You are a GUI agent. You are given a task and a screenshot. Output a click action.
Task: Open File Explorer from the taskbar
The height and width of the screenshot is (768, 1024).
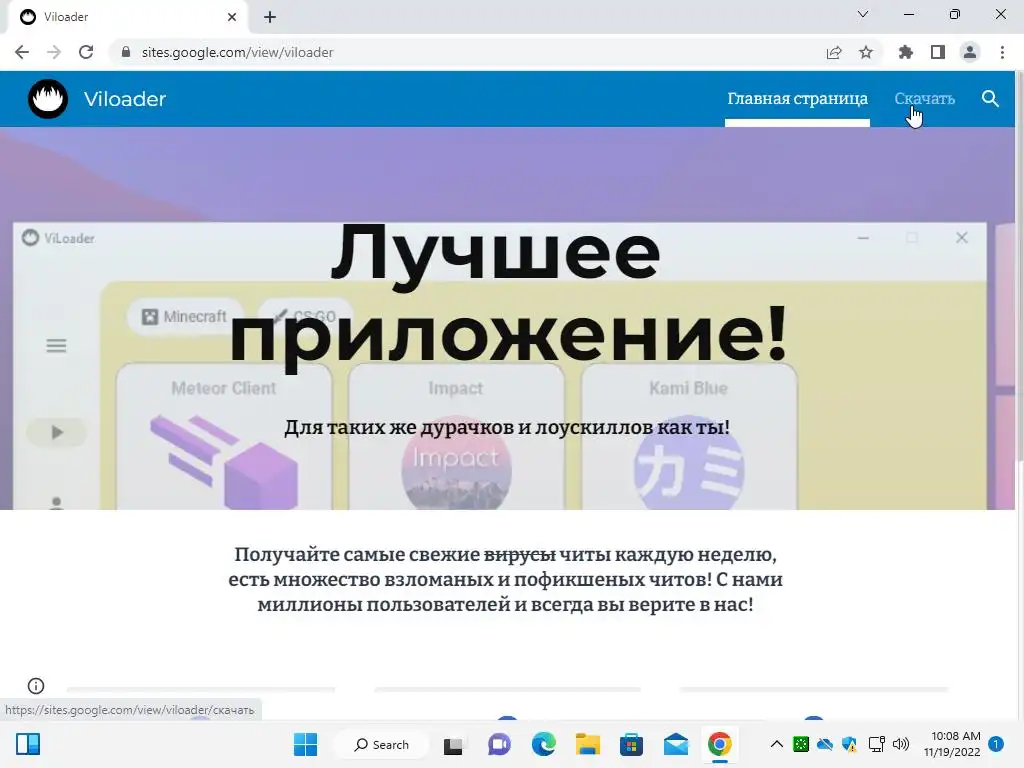[587, 745]
